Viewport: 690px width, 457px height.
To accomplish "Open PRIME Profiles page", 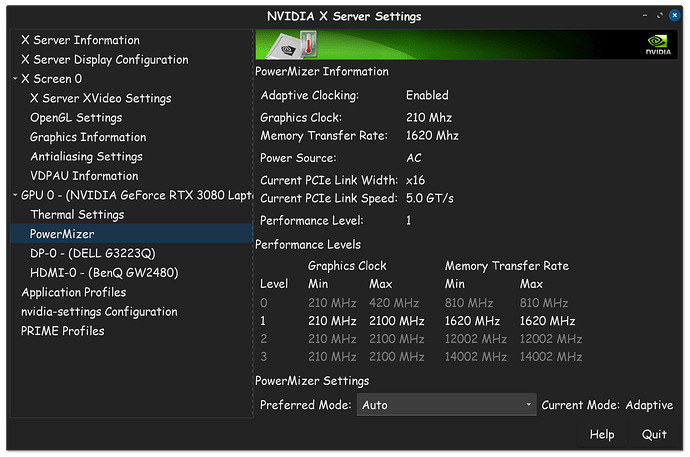I will coord(62,331).
